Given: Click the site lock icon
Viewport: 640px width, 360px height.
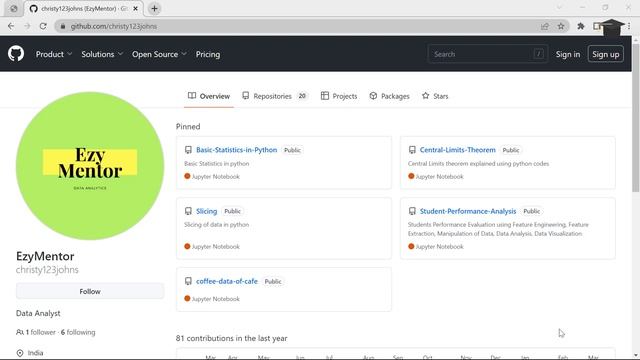Looking at the screenshot, I should [x=62, y=26].
